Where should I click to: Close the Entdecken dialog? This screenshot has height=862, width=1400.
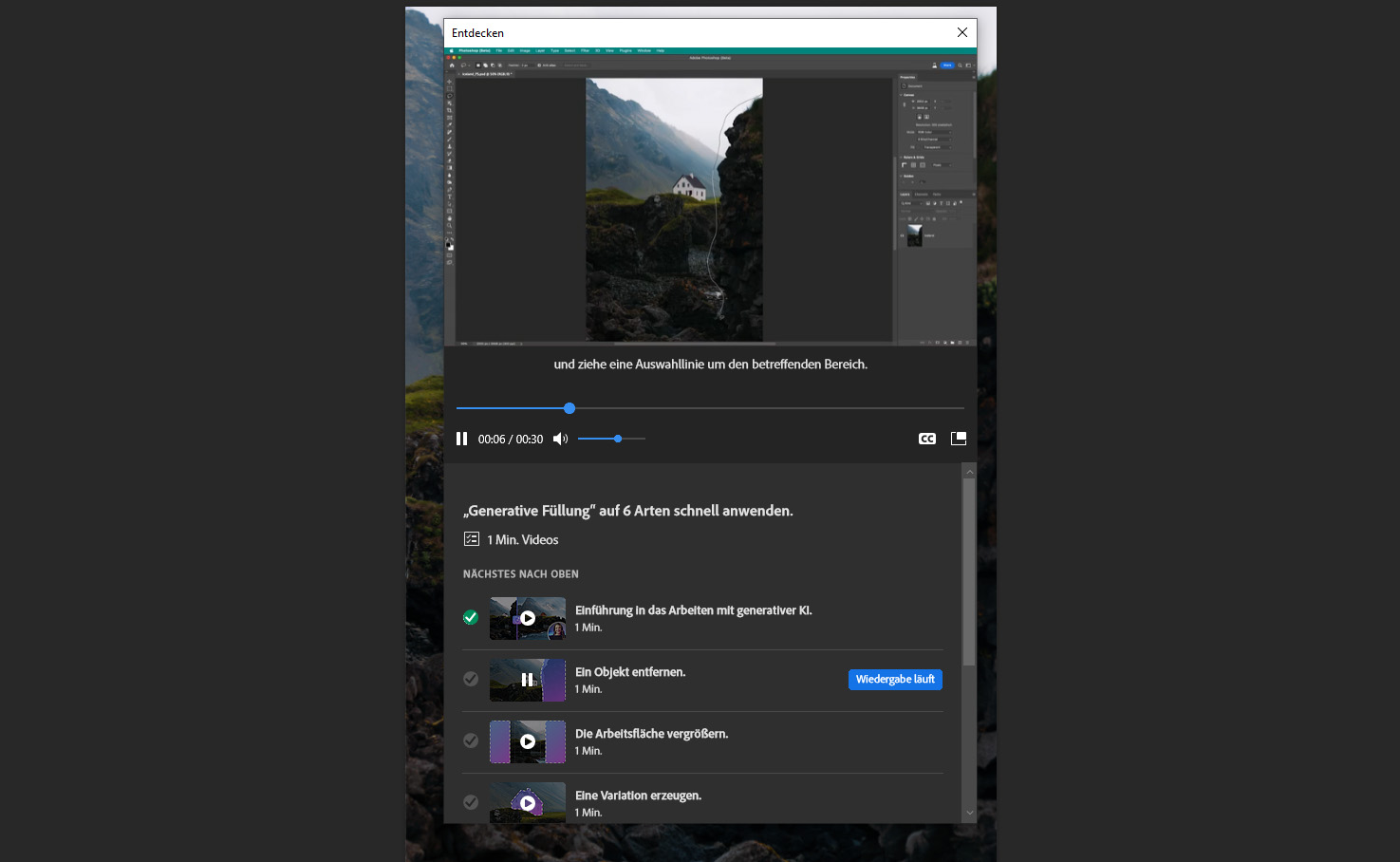pos(962,32)
